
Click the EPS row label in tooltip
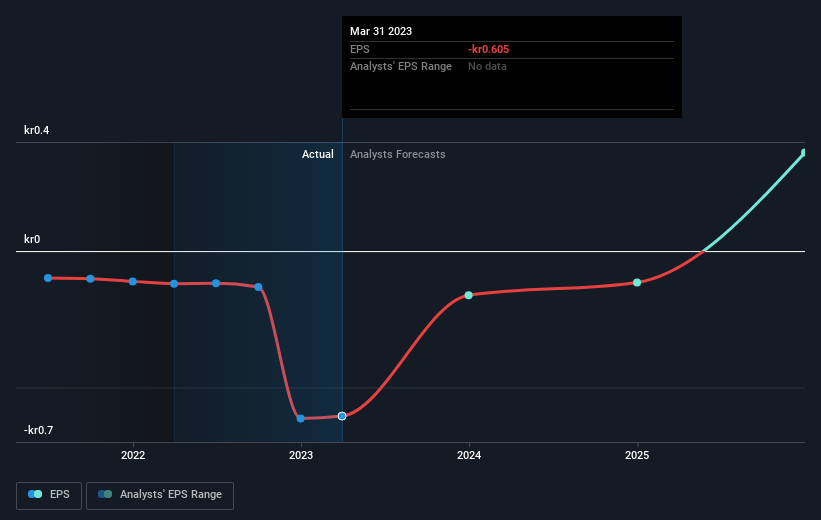(360, 49)
